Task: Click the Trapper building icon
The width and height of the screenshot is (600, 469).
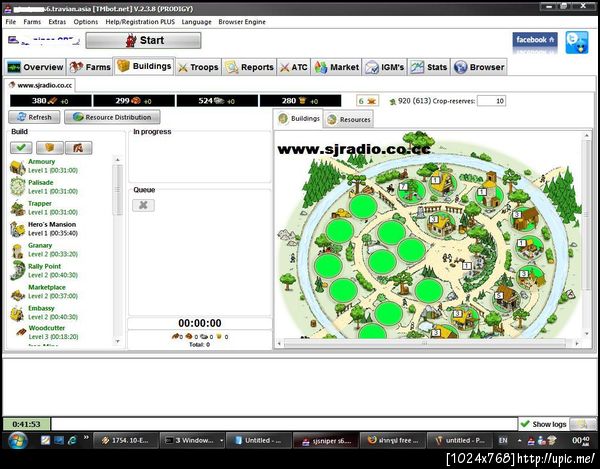Action: coord(17,208)
